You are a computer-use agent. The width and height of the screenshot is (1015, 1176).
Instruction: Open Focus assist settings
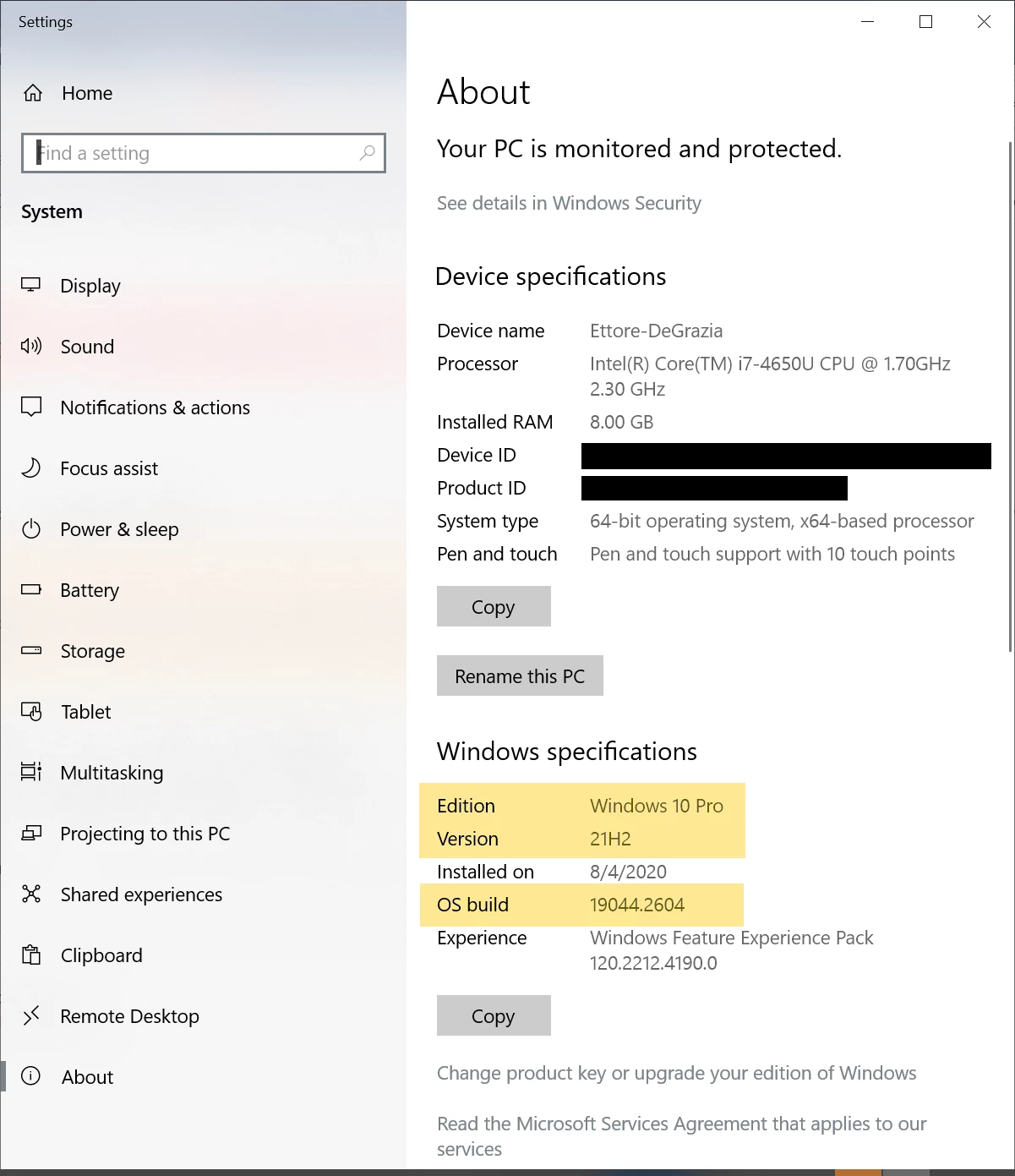pyautogui.click(x=109, y=468)
